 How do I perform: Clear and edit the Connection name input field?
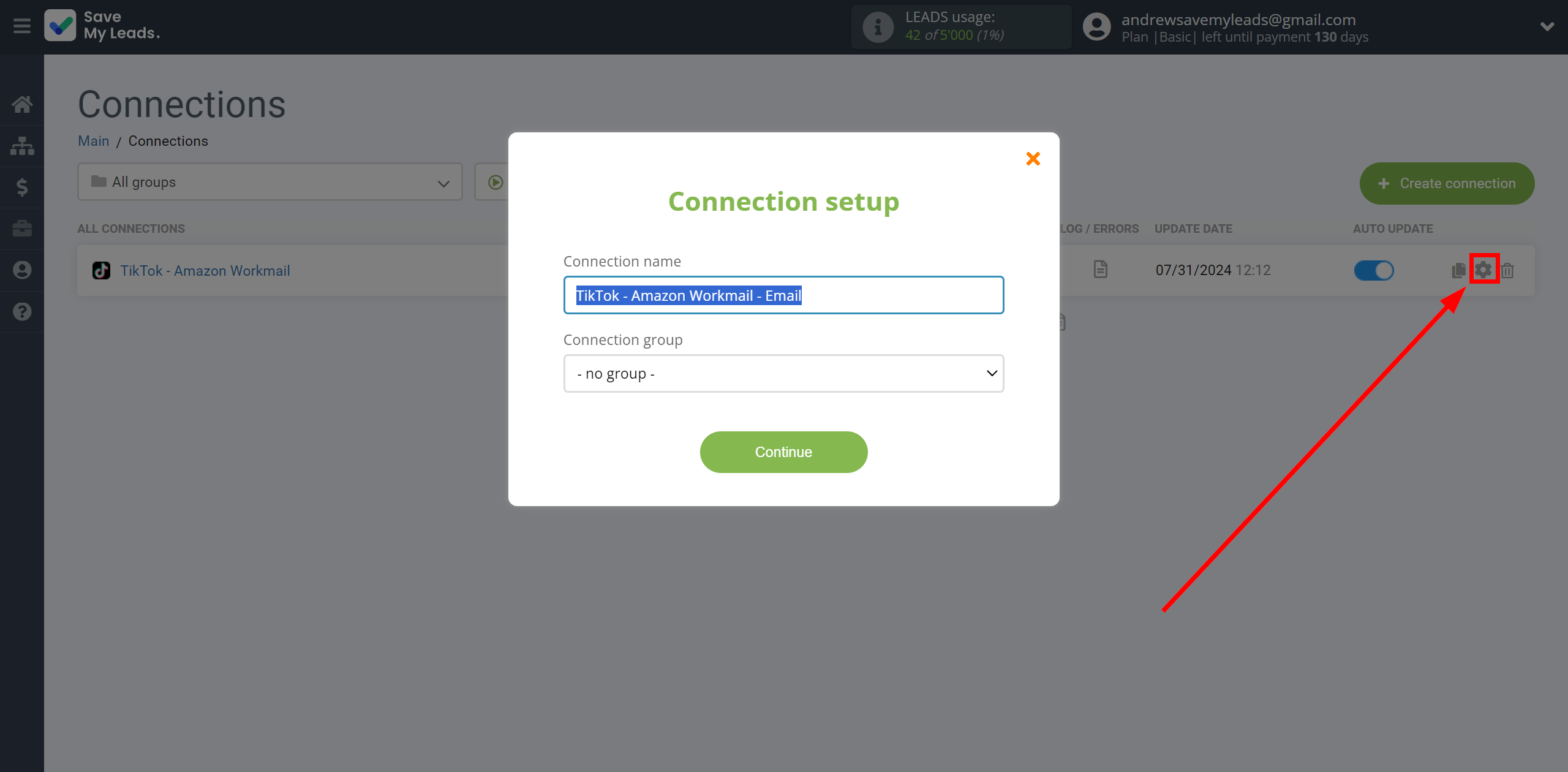point(784,295)
